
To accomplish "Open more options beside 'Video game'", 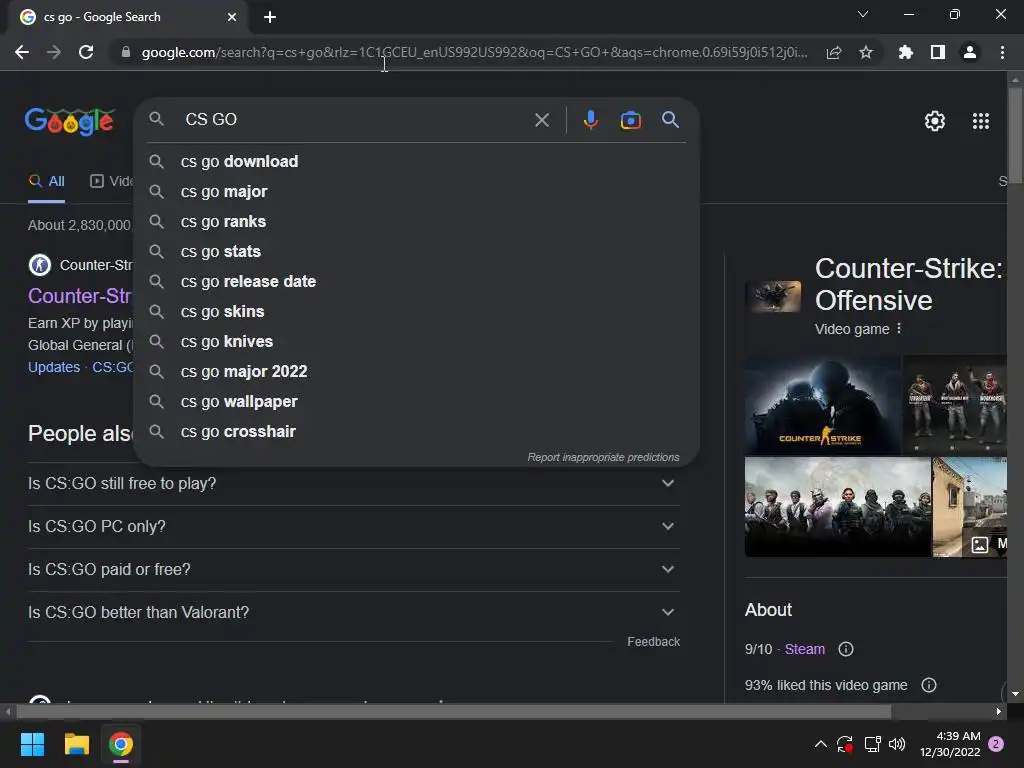I will tap(899, 328).
